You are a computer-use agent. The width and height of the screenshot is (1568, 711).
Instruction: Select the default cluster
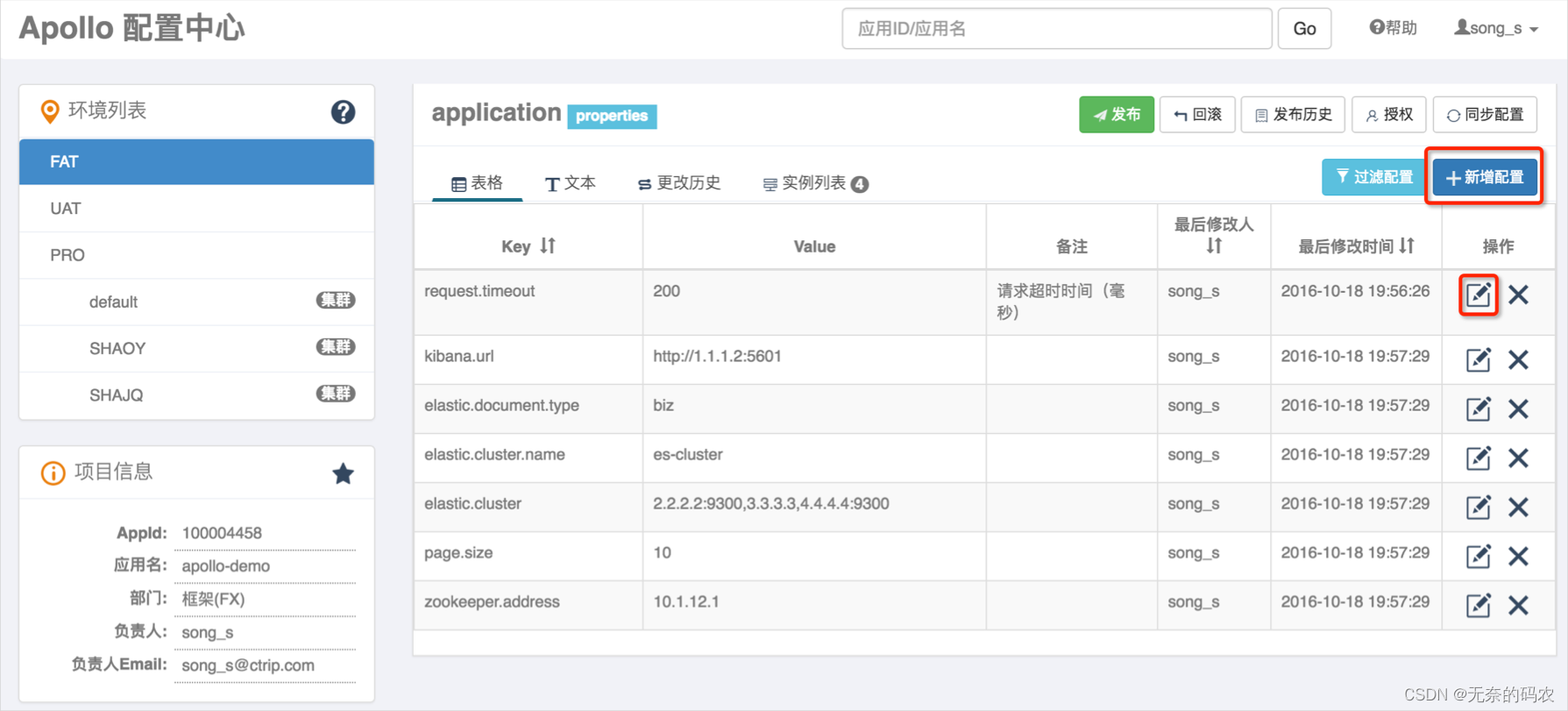(x=196, y=302)
